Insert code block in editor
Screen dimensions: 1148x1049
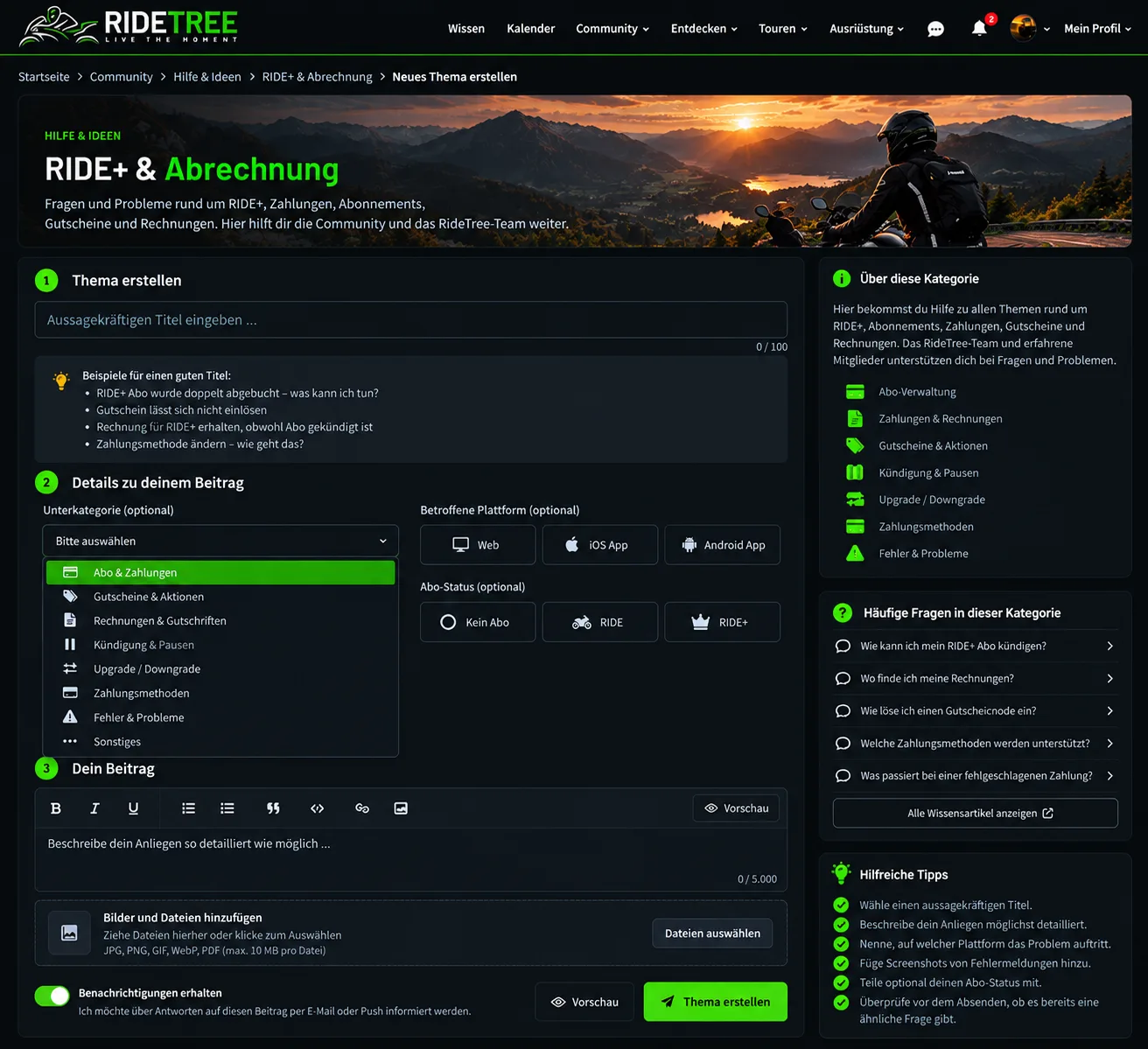point(318,808)
